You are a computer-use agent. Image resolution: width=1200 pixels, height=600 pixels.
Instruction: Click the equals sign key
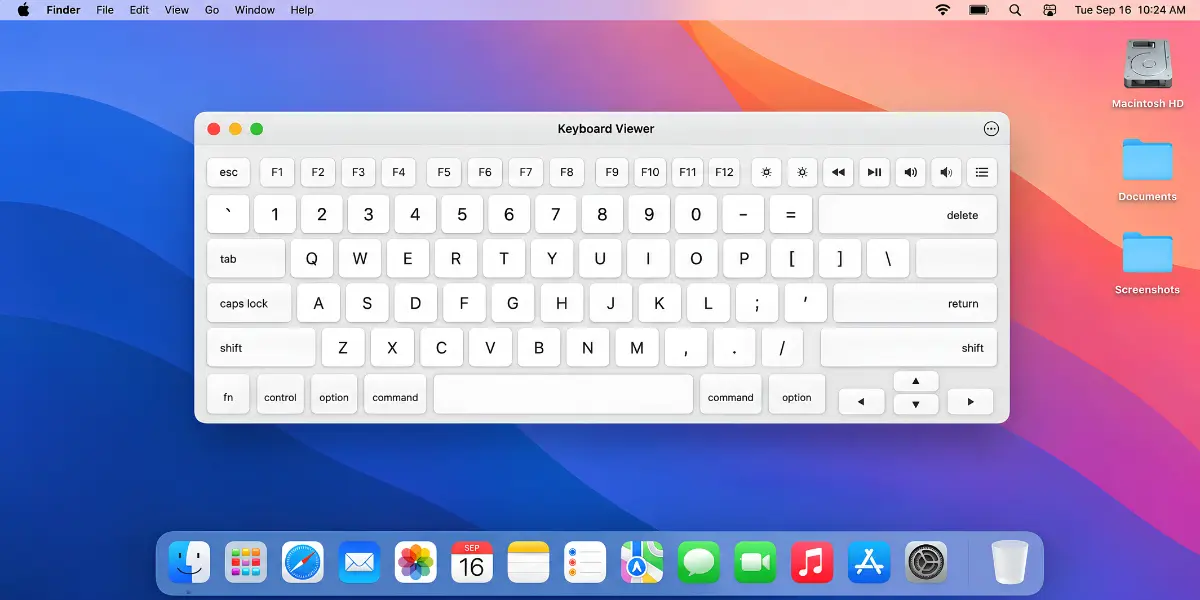[x=790, y=214]
